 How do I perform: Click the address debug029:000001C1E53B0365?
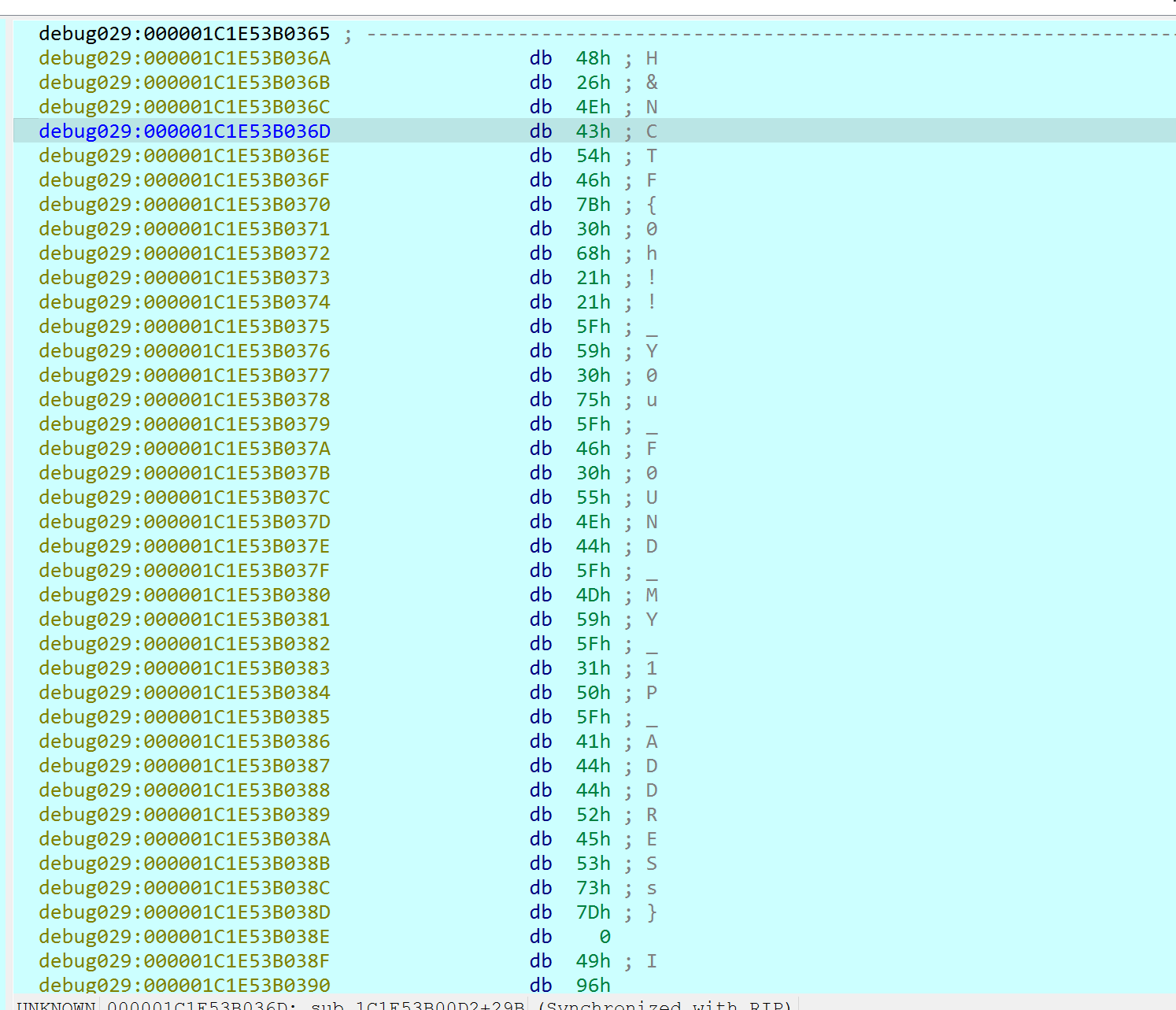(x=184, y=34)
